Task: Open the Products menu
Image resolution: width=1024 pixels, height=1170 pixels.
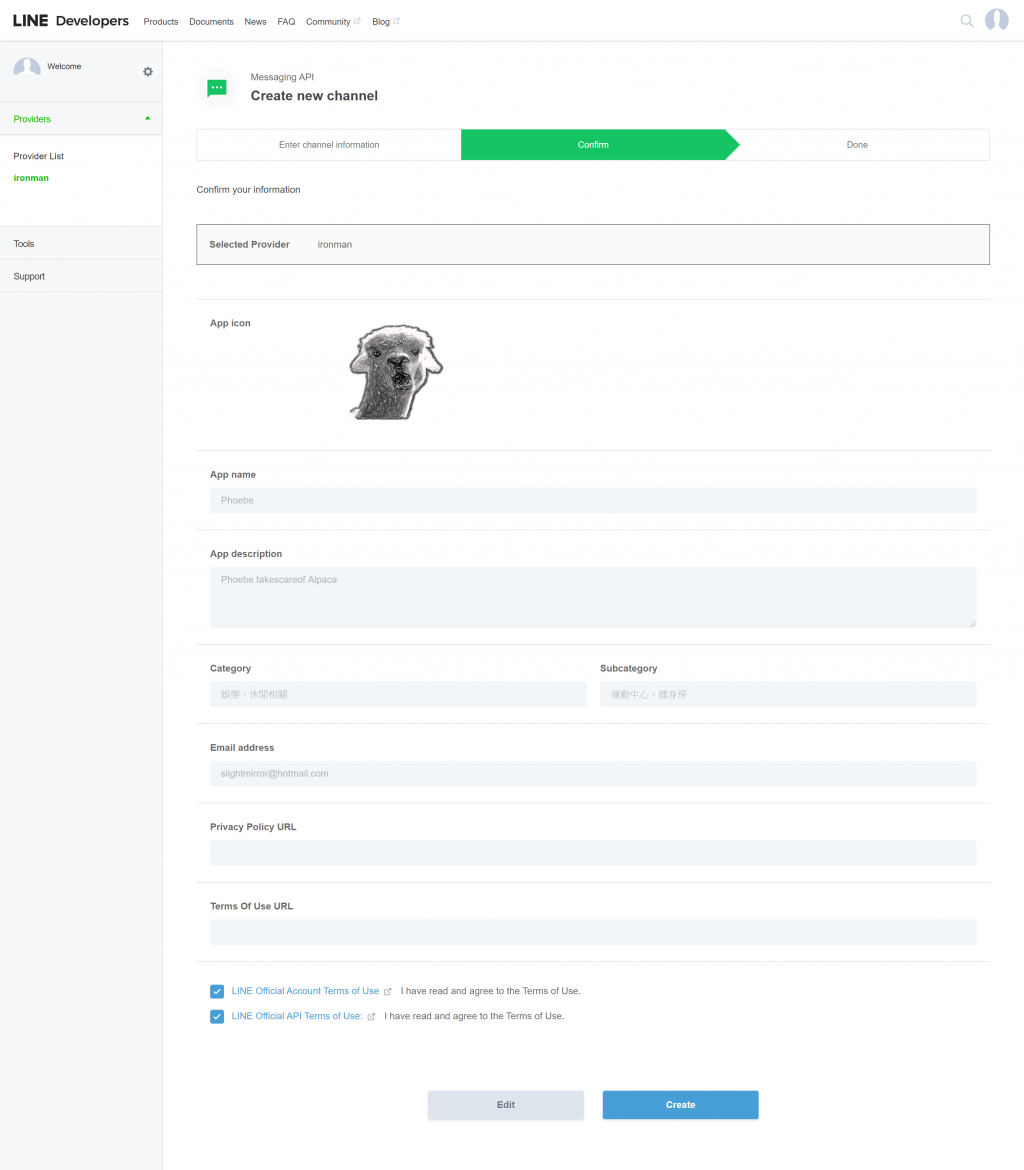Action: (x=160, y=22)
